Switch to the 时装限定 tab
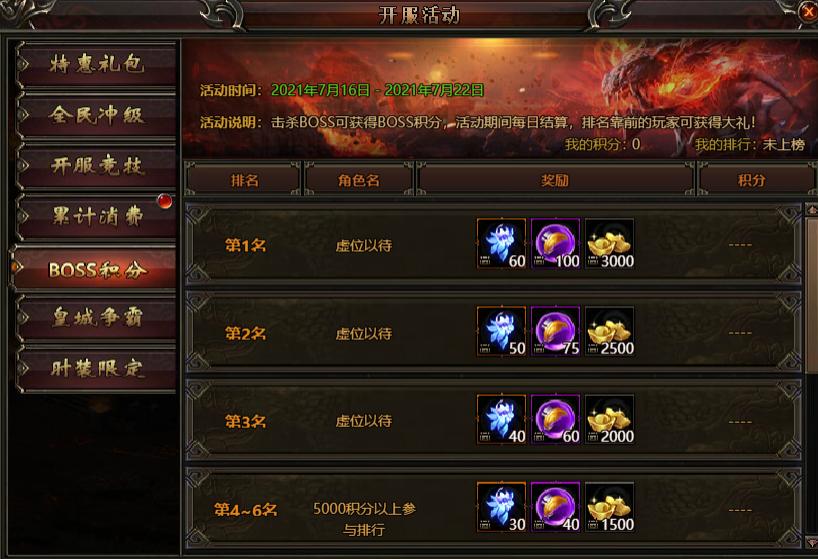Viewport: 818px width, 559px height. pos(97,369)
